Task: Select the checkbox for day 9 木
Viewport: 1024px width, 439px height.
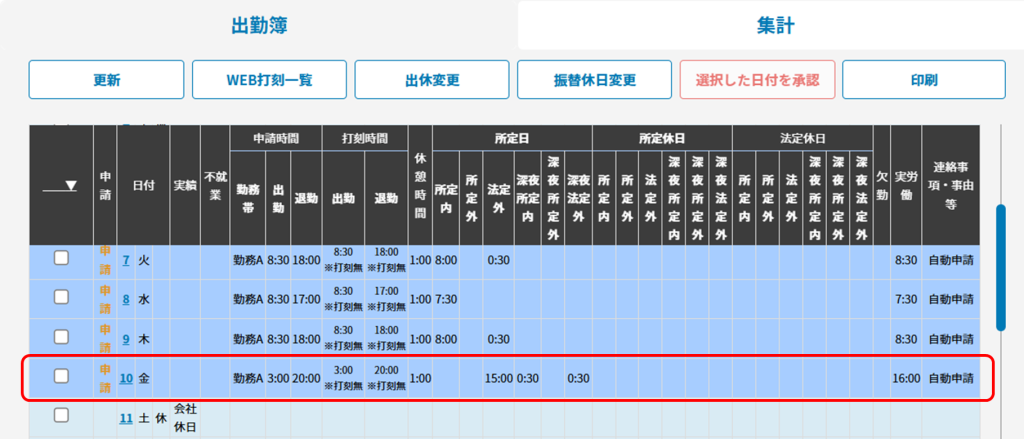Action: [x=61, y=337]
